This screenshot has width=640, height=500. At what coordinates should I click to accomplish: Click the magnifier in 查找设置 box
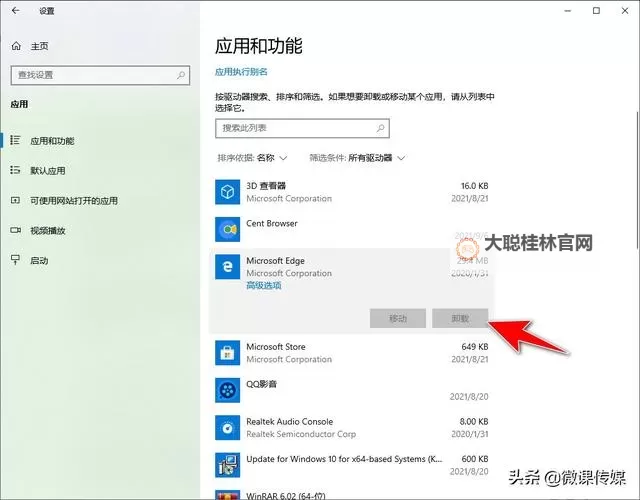pos(181,75)
